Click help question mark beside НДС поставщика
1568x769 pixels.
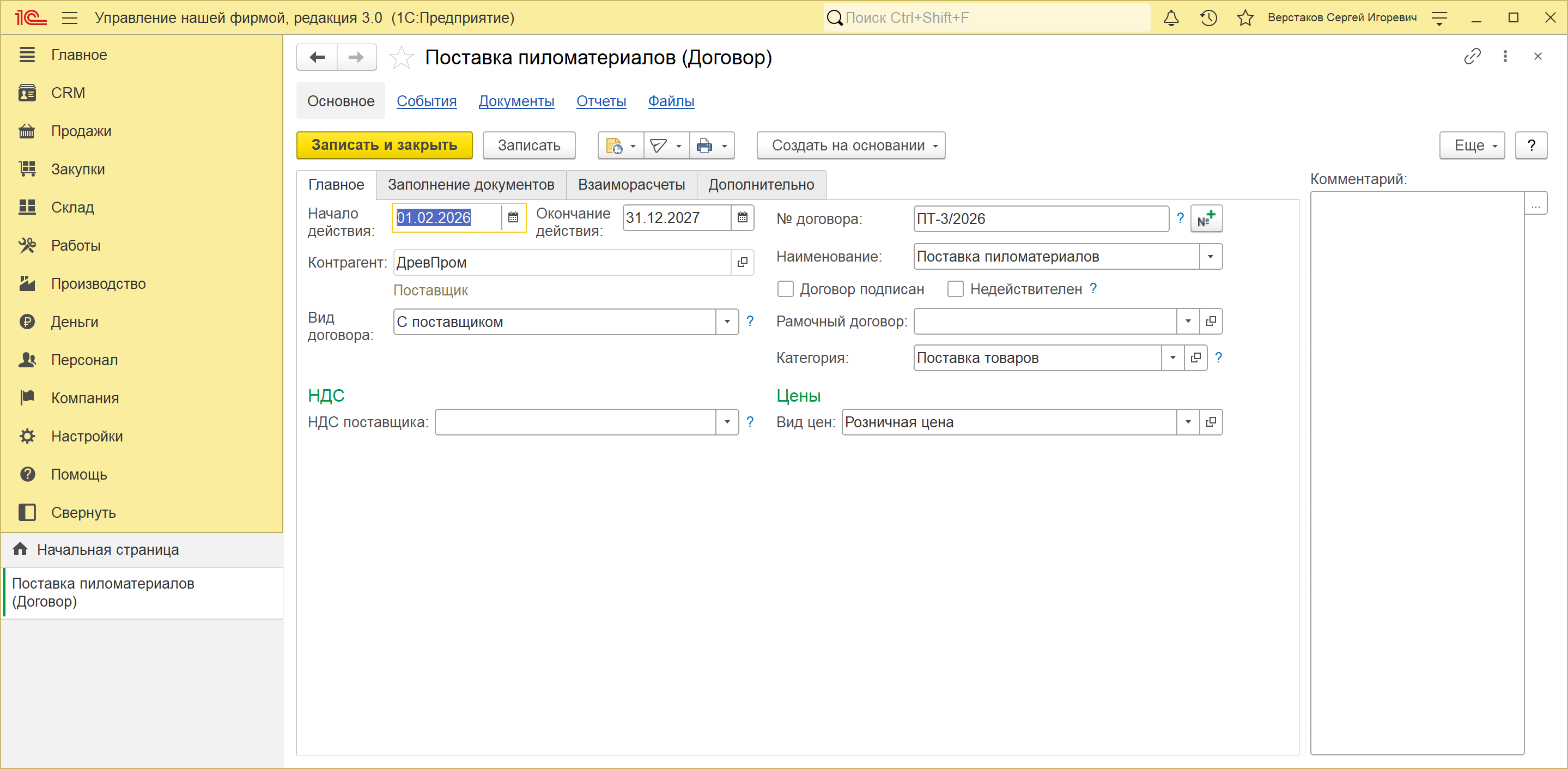pos(750,422)
